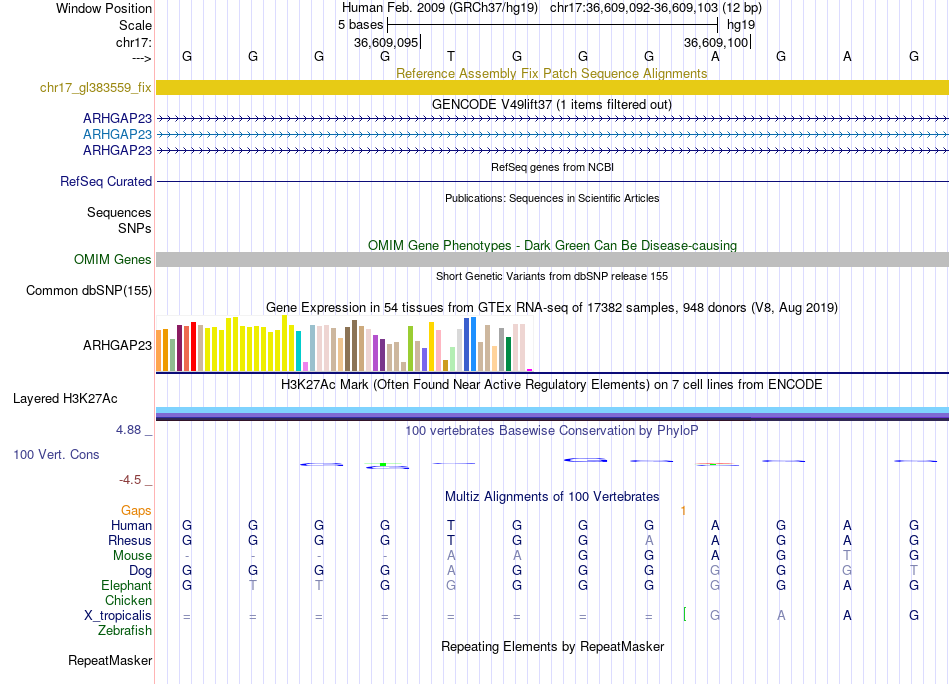Click the chr17: base position label
The image size is (950, 684).
coord(133,42)
